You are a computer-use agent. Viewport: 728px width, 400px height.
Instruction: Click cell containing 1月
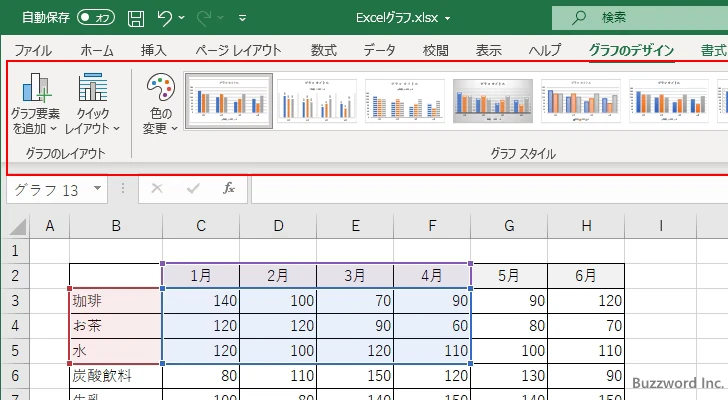(x=201, y=276)
